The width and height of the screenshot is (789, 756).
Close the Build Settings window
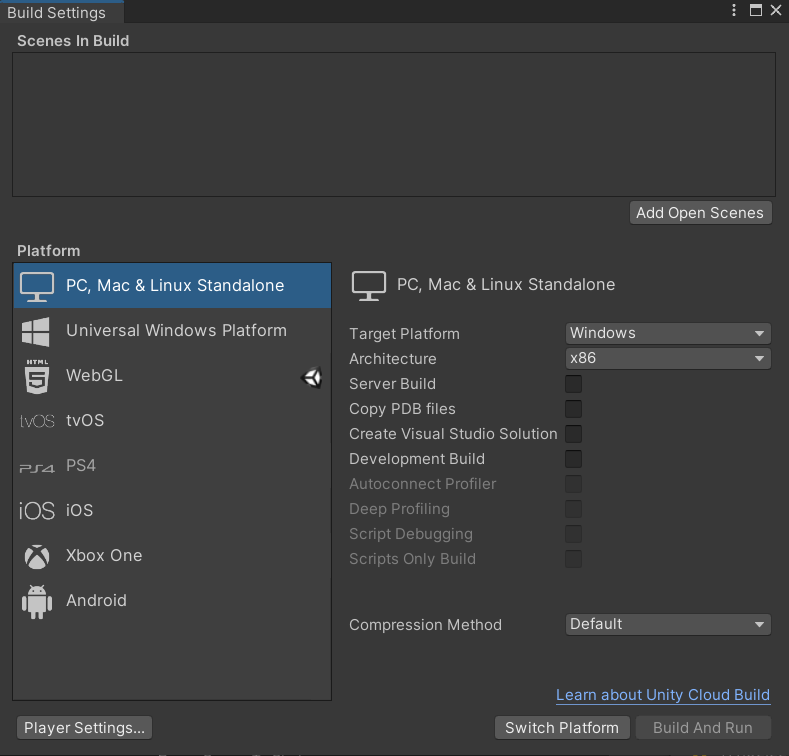(776, 10)
